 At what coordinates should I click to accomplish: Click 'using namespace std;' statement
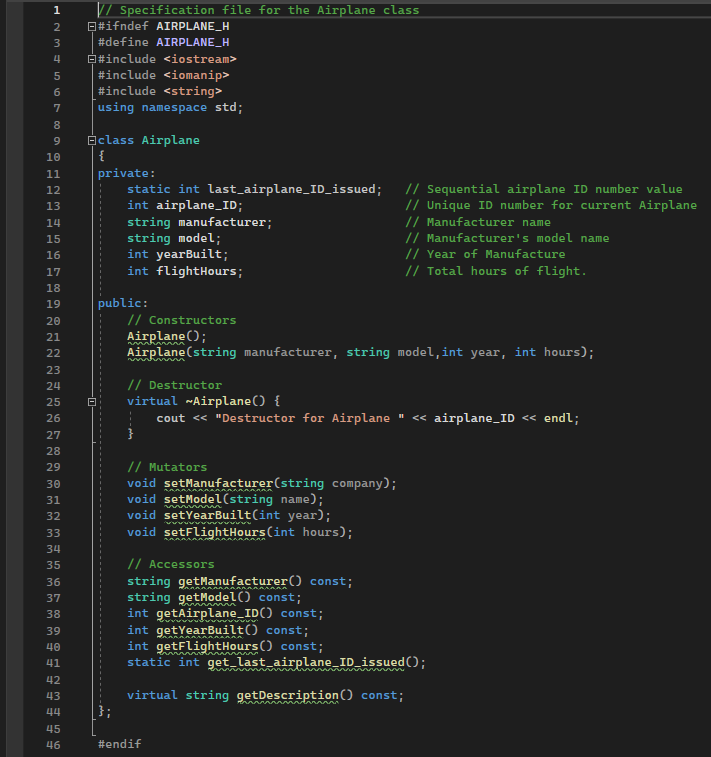coord(170,107)
